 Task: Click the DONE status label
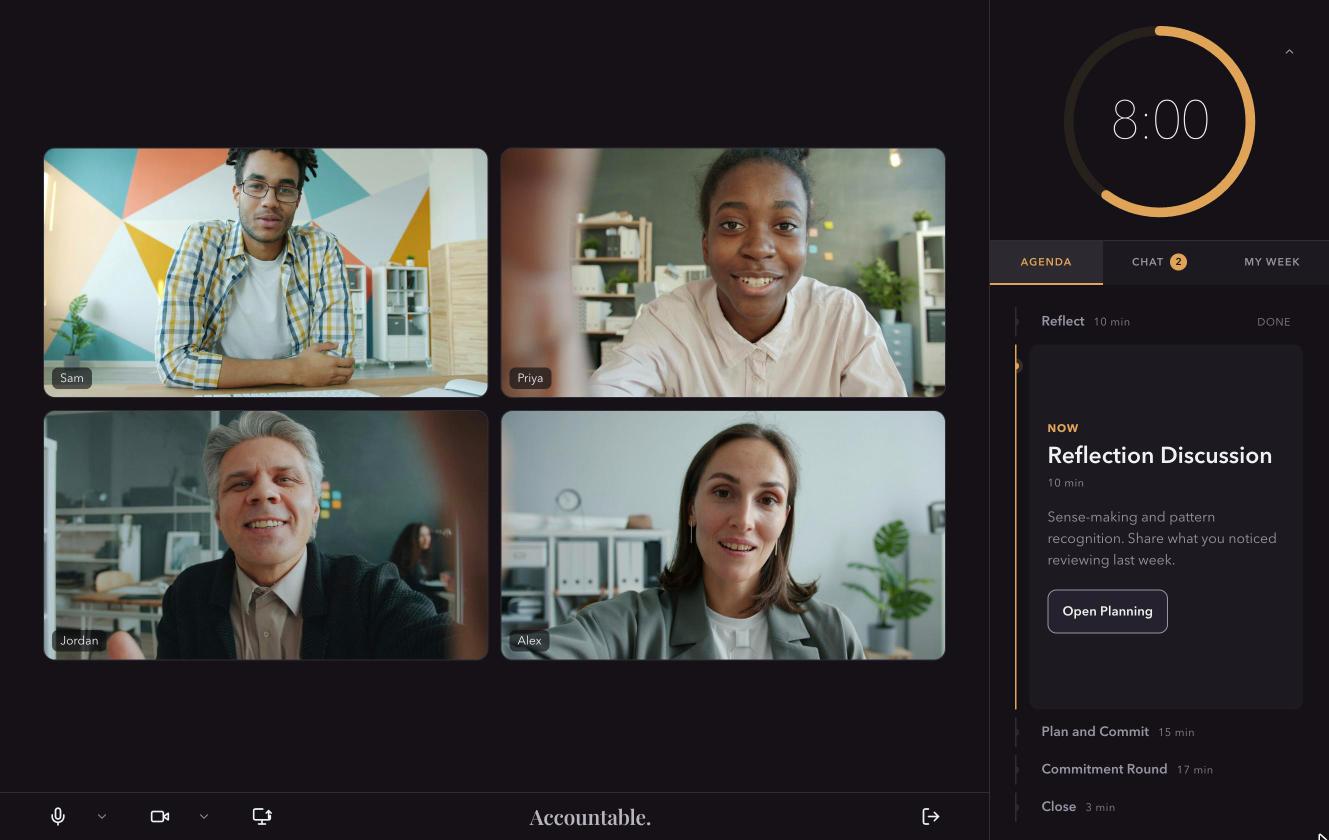1273,322
